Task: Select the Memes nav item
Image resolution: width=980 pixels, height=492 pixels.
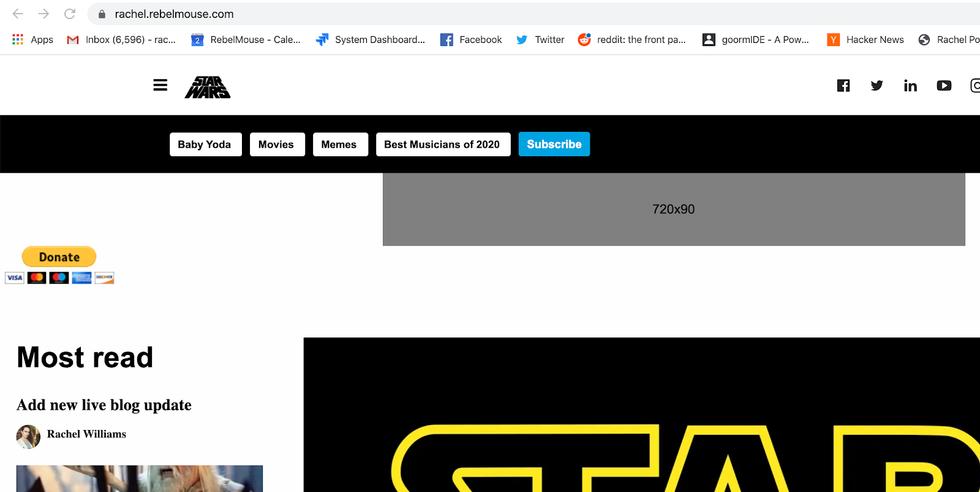Action: click(339, 144)
